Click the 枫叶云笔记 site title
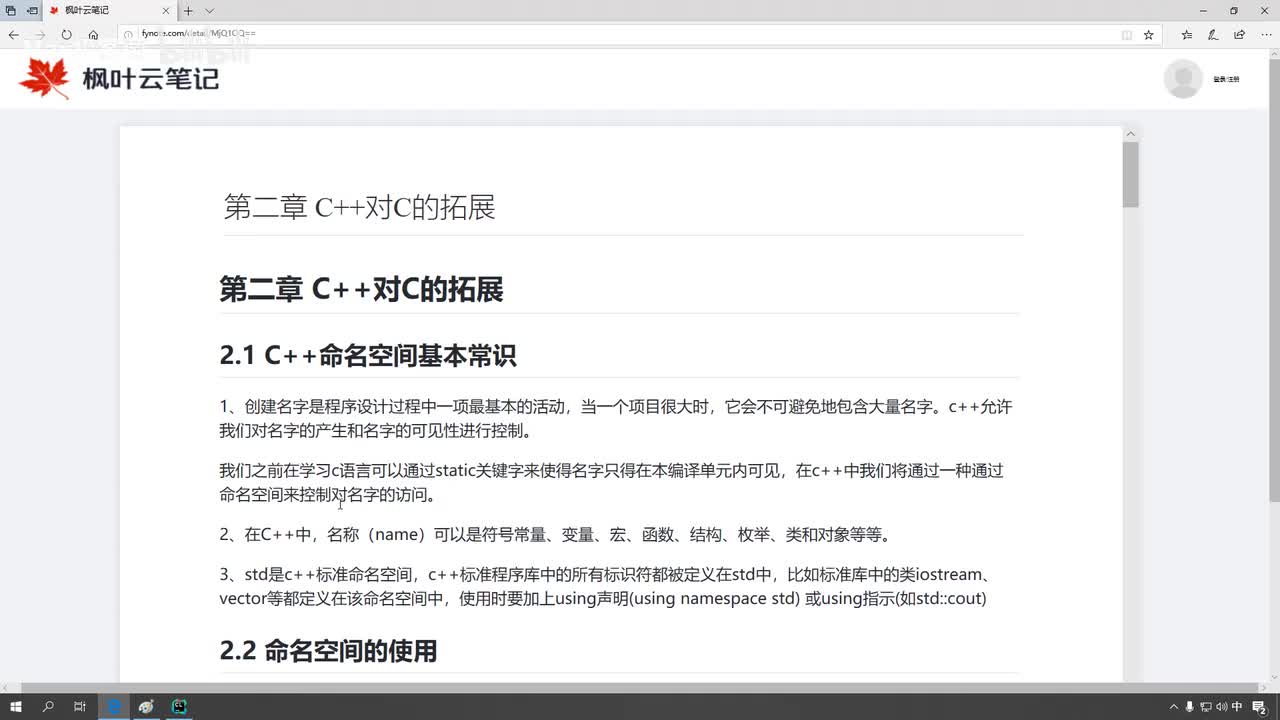This screenshot has width=1280, height=720. pos(150,78)
